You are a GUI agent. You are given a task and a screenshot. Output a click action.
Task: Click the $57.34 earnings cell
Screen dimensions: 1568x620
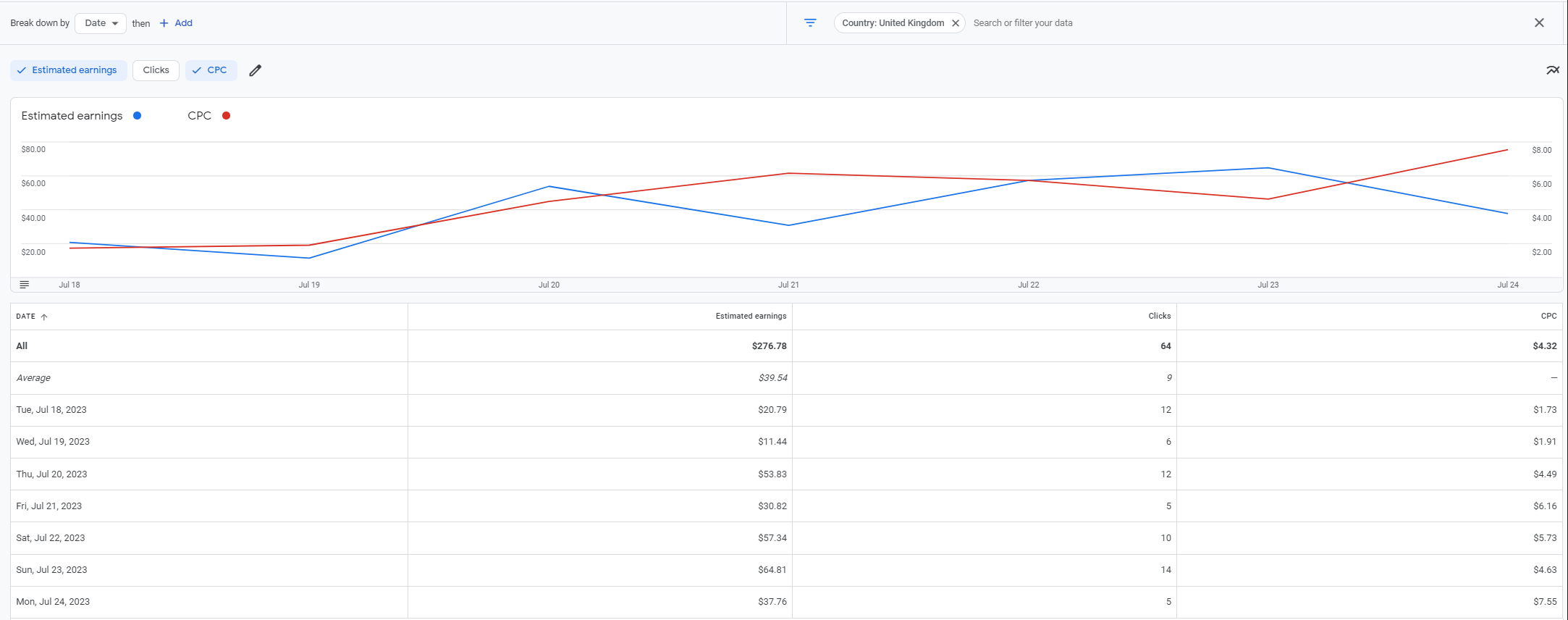(772, 538)
